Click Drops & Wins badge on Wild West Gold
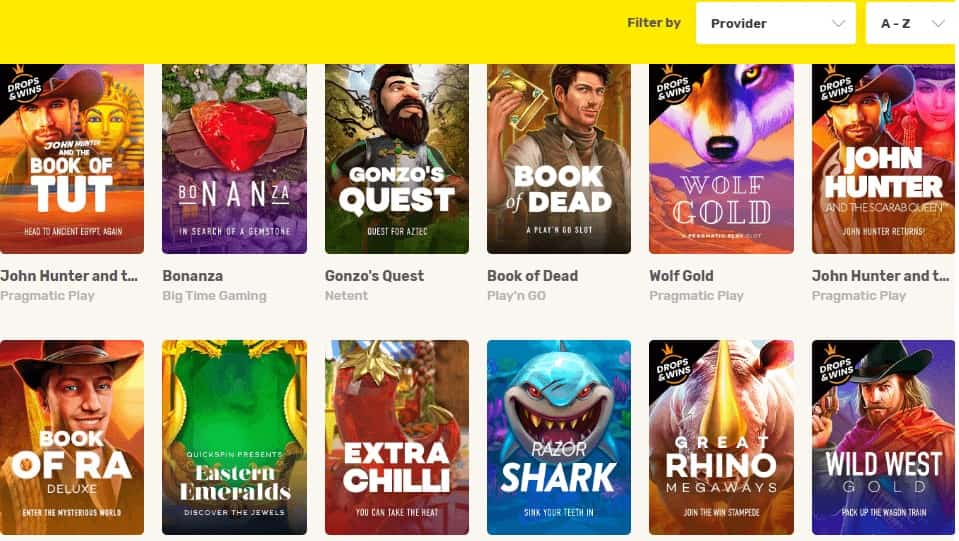 click(835, 362)
